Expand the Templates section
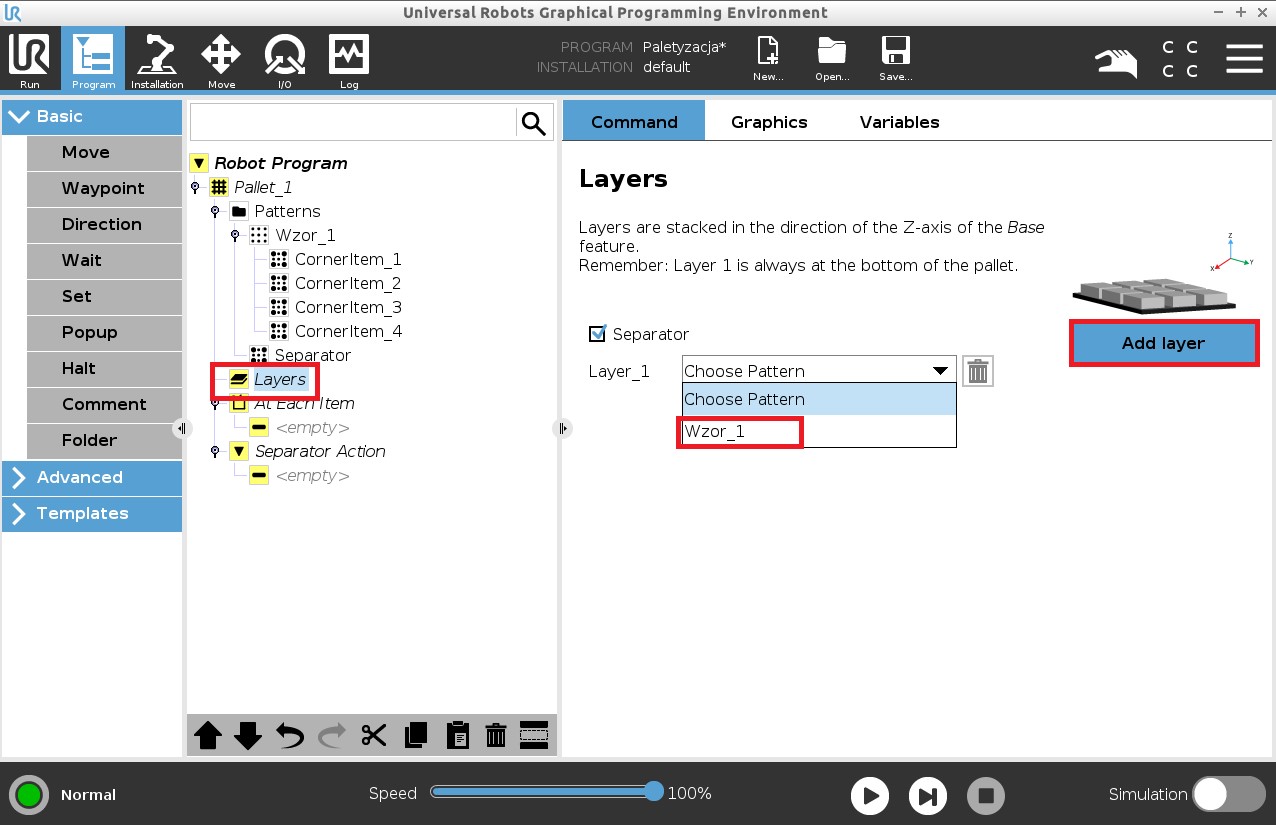Screen dimensions: 1276x825 click(92, 513)
